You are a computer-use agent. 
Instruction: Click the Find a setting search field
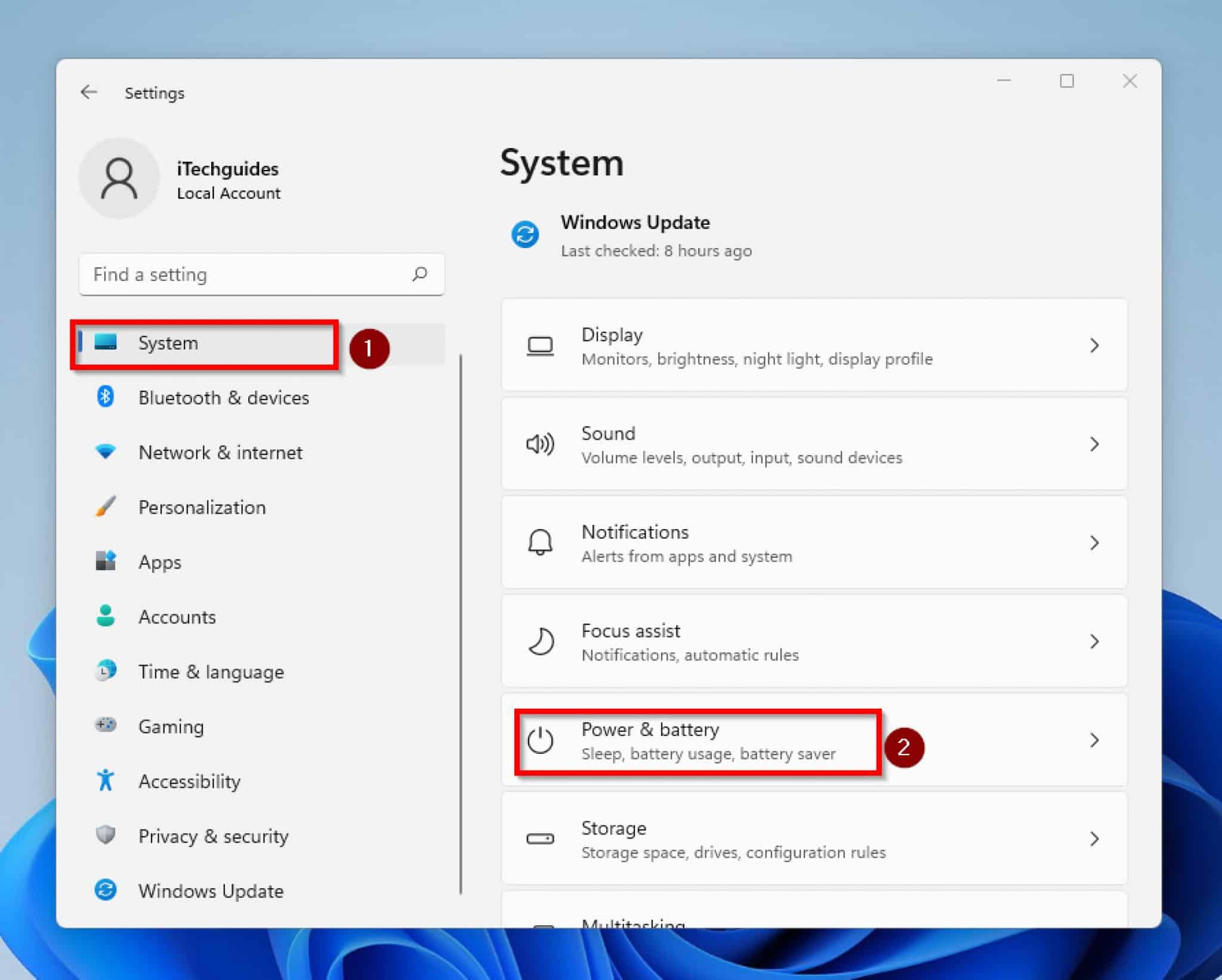(261, 274)
